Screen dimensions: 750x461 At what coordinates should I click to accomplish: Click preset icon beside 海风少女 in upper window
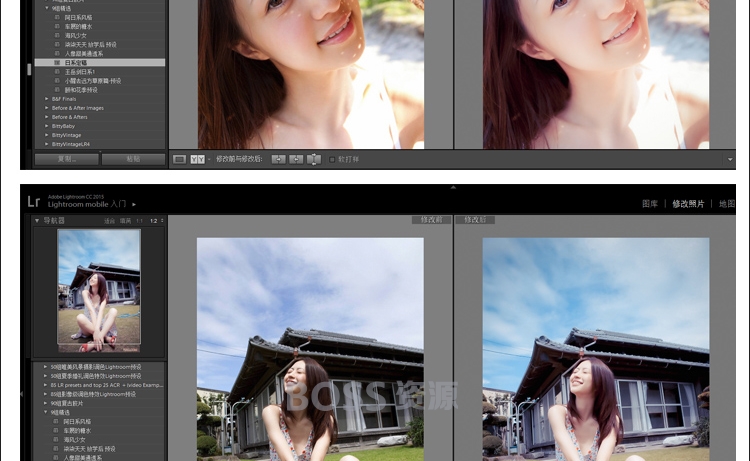click(57, 35)
